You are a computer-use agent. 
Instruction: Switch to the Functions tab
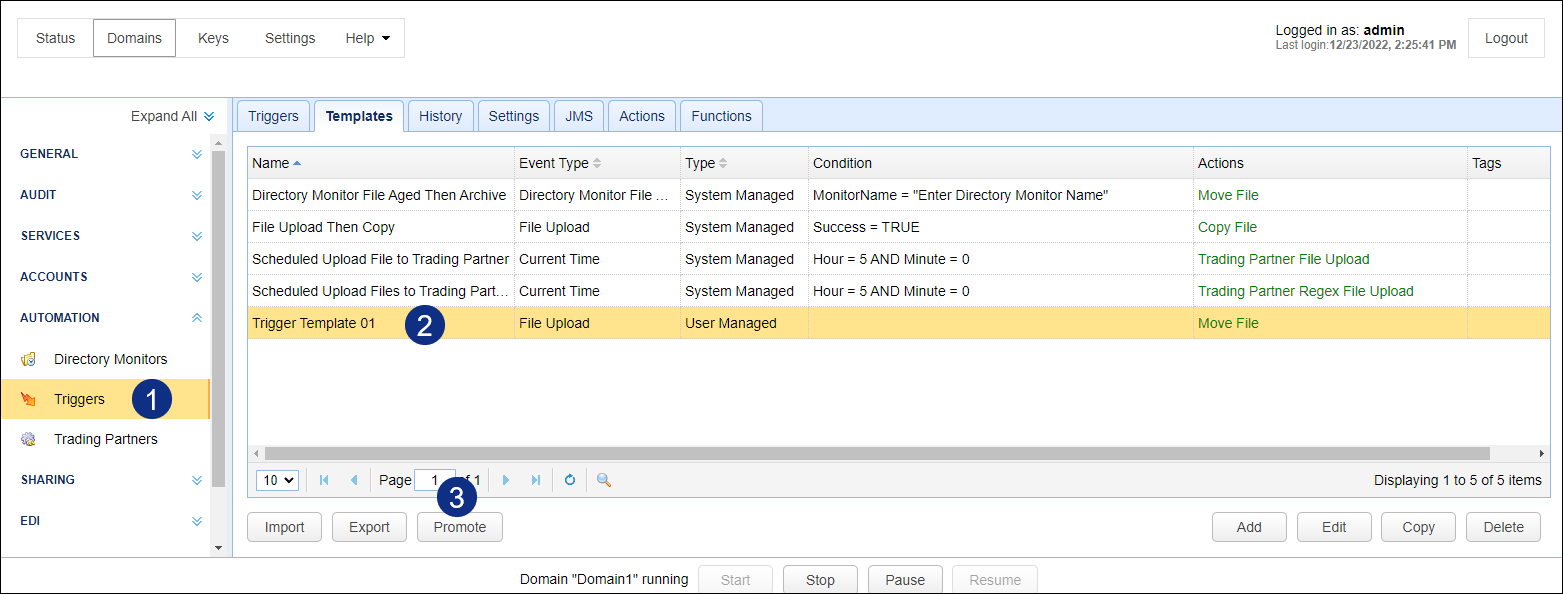click(722, 116)
